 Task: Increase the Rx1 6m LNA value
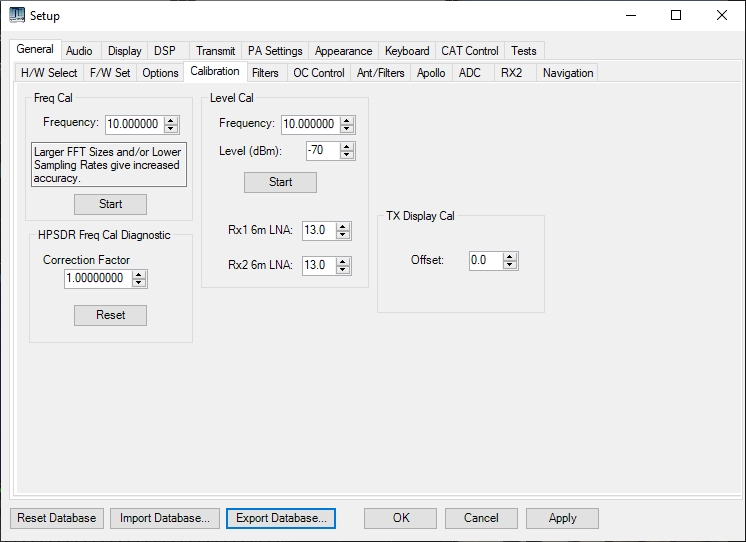pyautogui.click(x=343, y=227)
